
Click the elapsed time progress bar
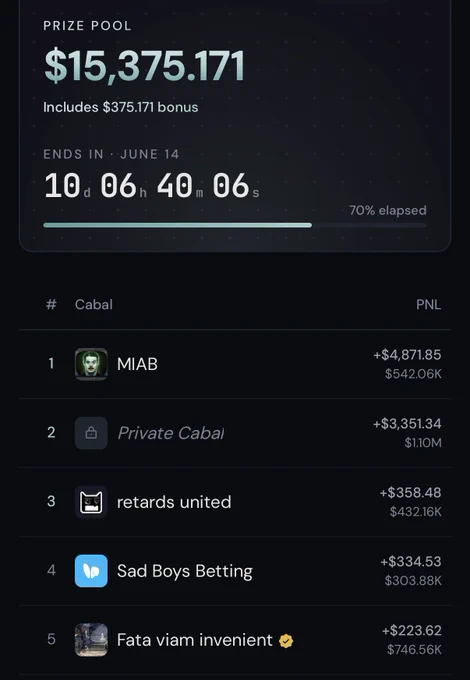coord(235,225)
